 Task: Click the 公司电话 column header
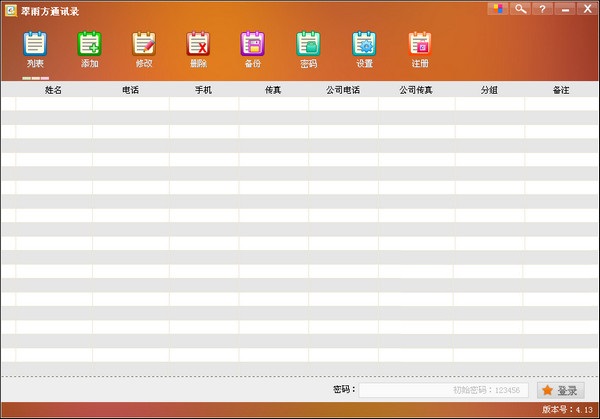(x=343, y=90)
